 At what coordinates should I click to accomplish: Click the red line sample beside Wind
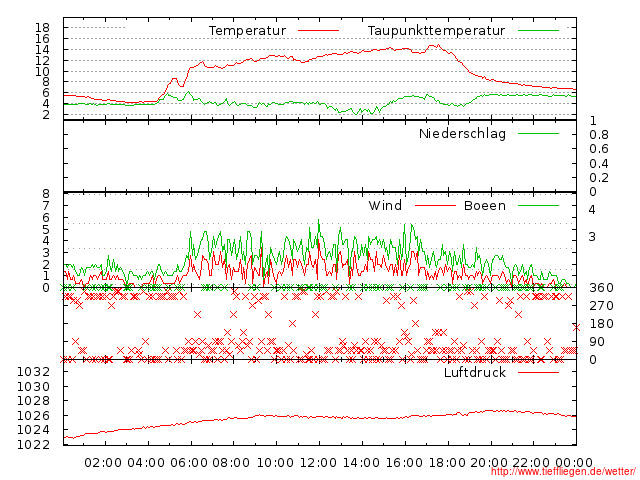point(435,206)
